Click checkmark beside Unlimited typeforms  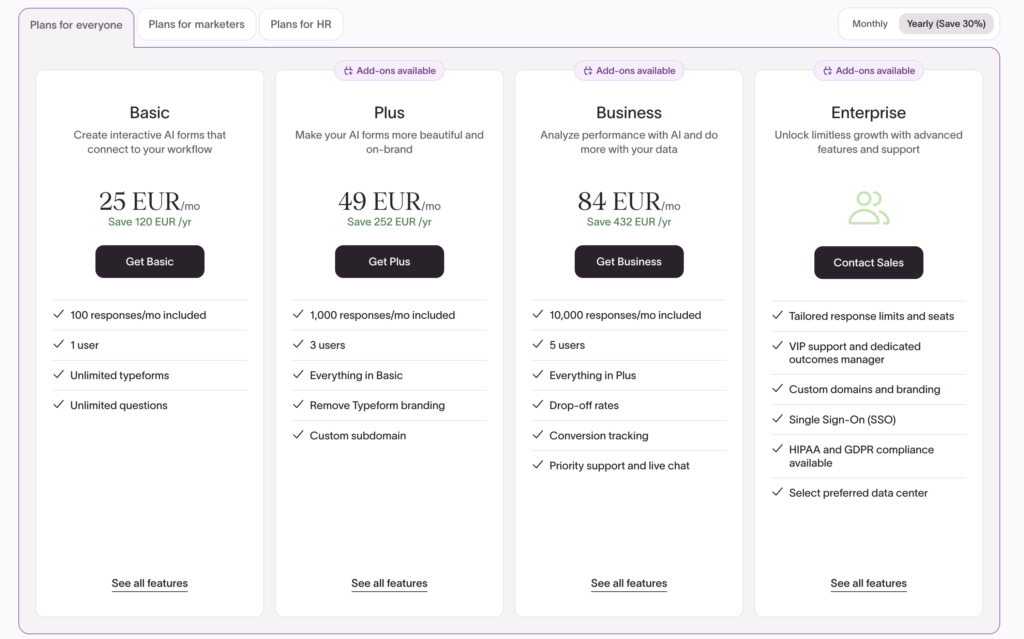tap(59, 375)
